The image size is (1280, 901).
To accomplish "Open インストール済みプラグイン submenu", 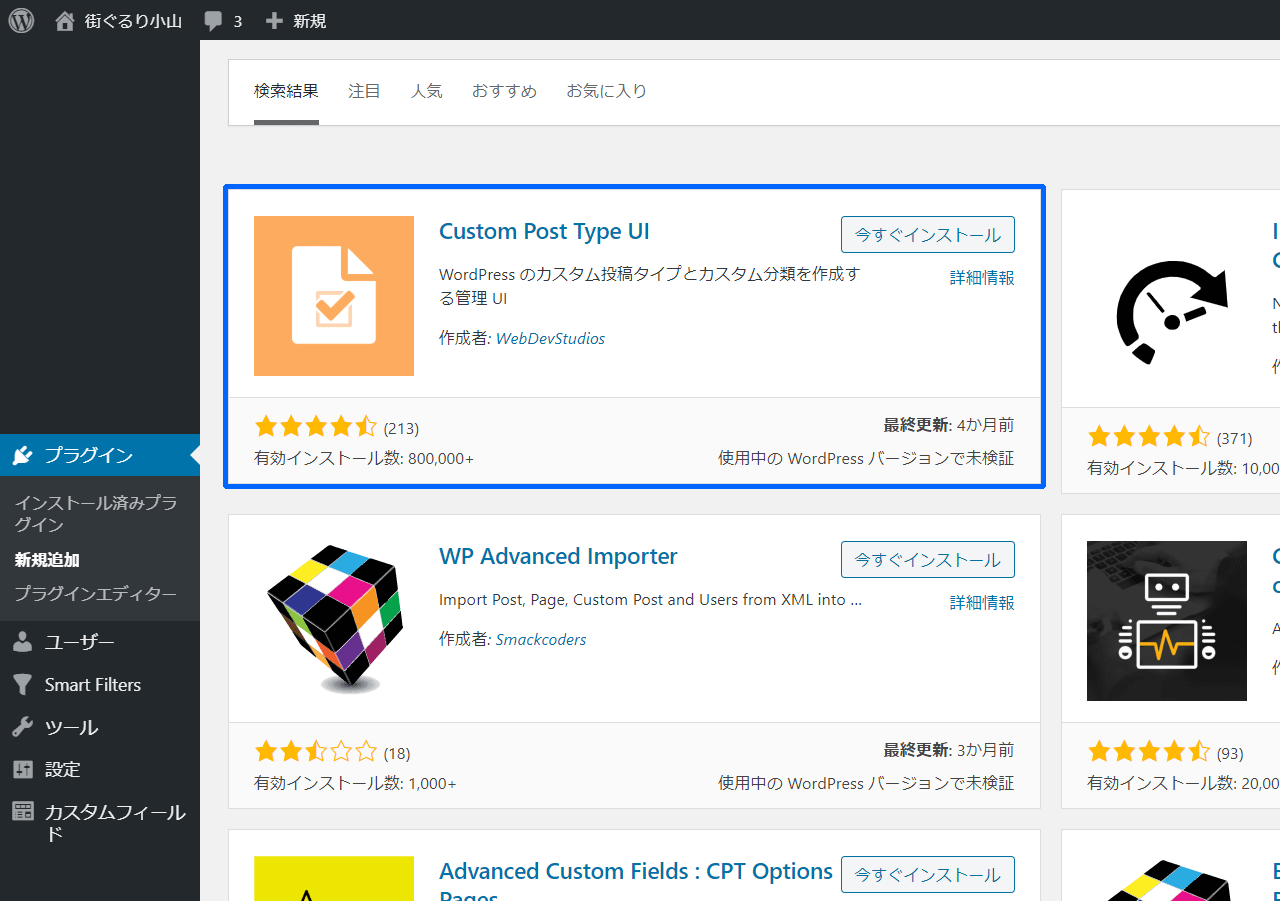I will pyautogui.click(x=96, y=514).
